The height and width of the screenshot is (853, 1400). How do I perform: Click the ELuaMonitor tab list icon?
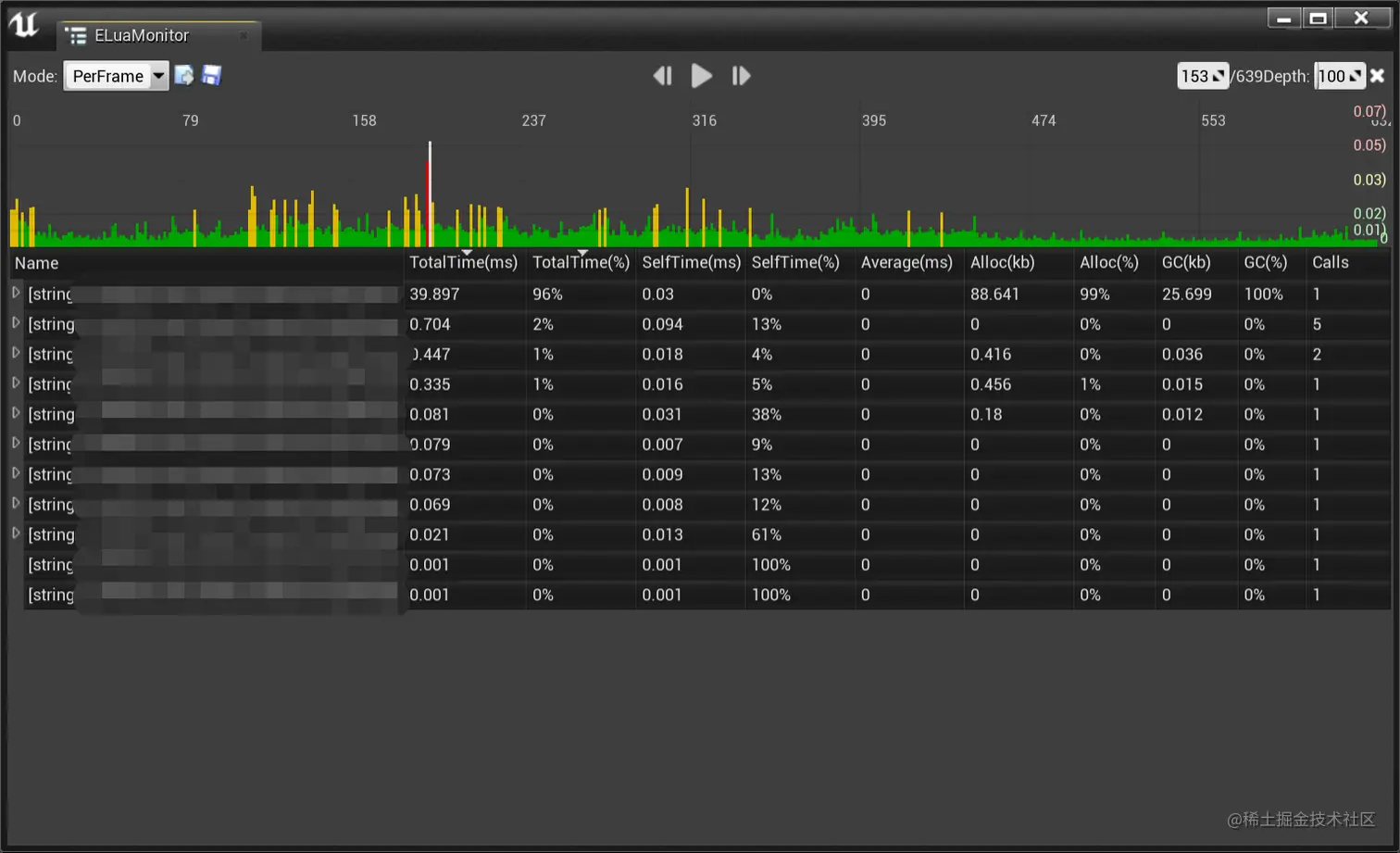76,35
